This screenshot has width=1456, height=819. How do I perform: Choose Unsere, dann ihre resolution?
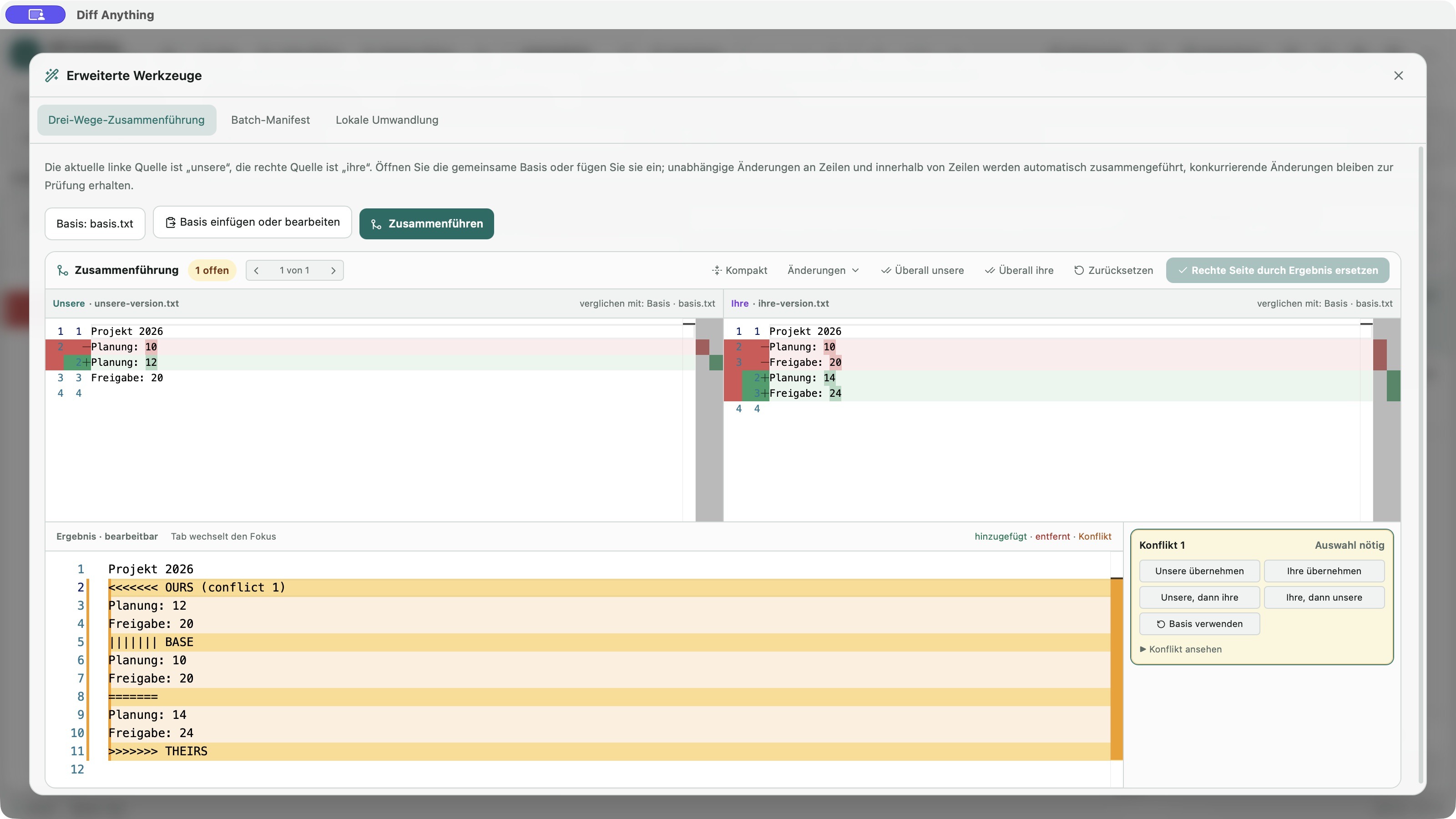(x=1199, y=597)
